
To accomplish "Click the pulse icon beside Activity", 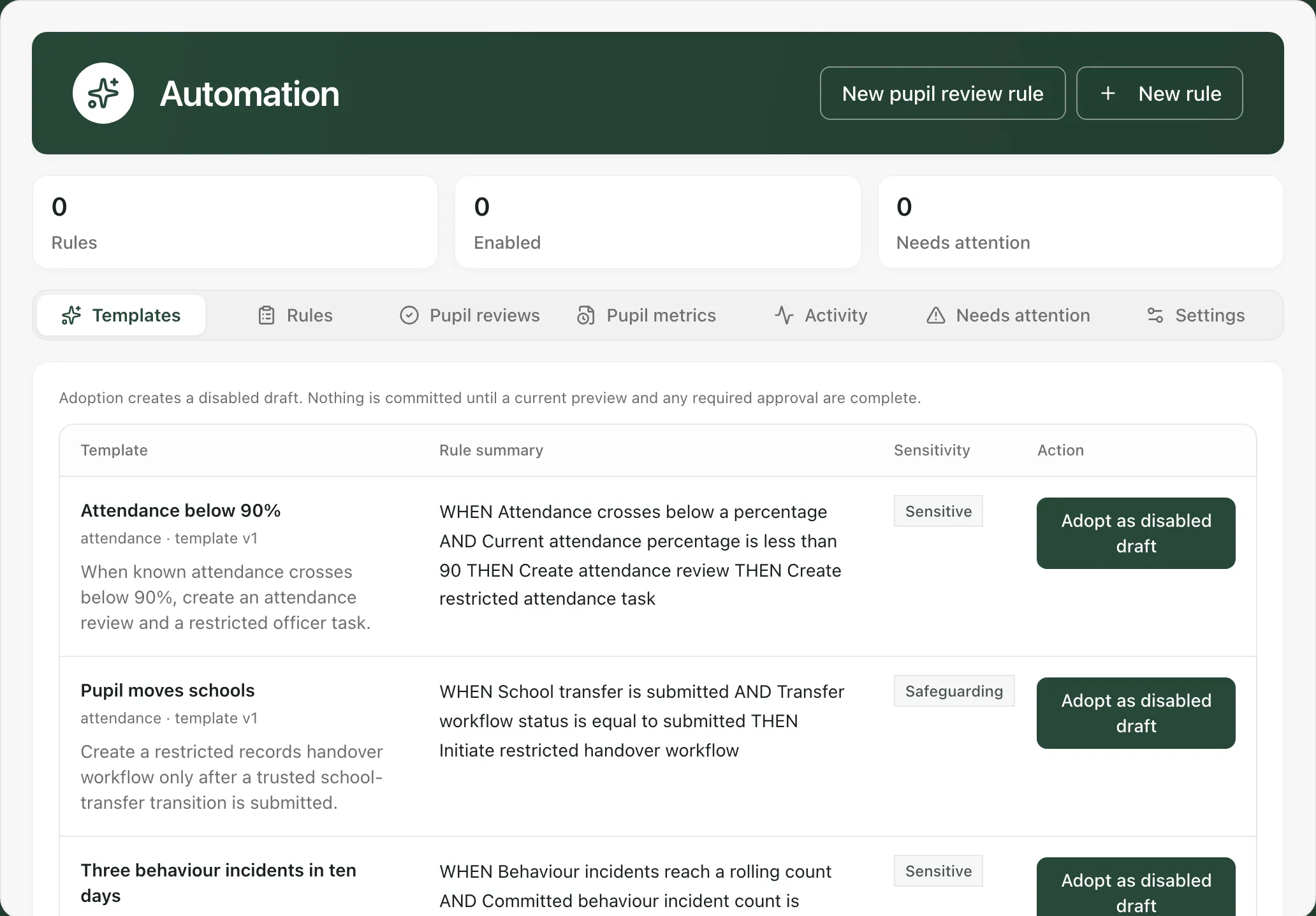I will coord(784,315).
